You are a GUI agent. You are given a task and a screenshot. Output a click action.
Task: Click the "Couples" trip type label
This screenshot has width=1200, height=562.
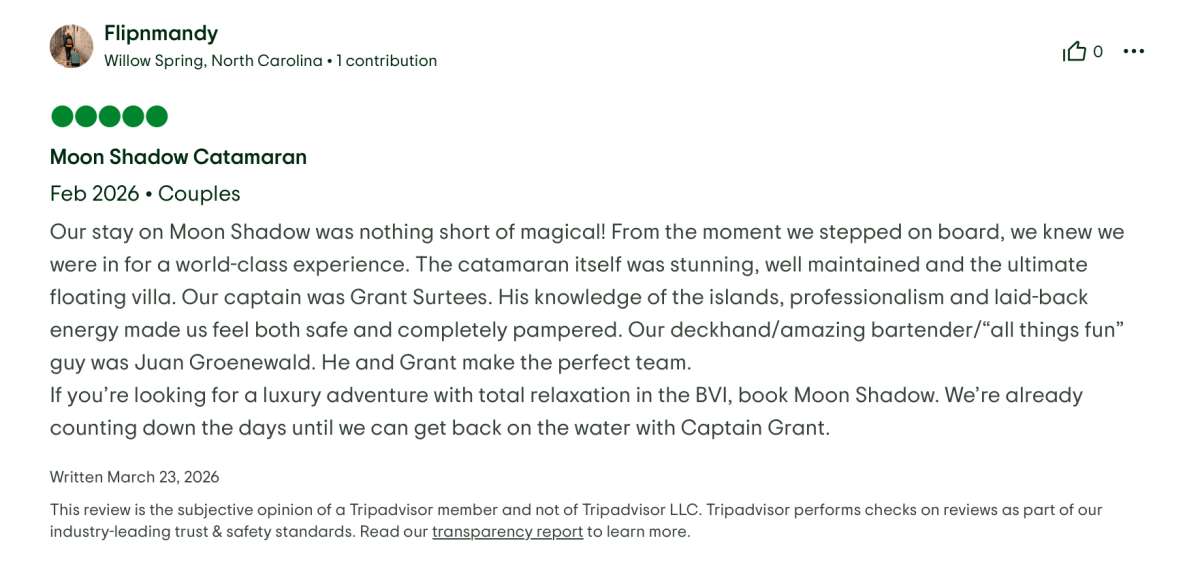coord(199,193)
